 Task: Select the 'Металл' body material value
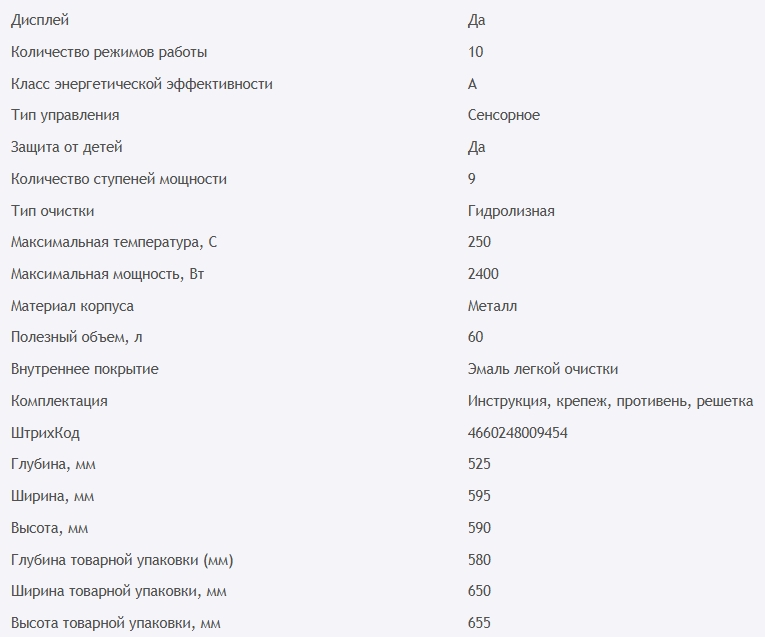pyautogui.click(x=492, y=306)
